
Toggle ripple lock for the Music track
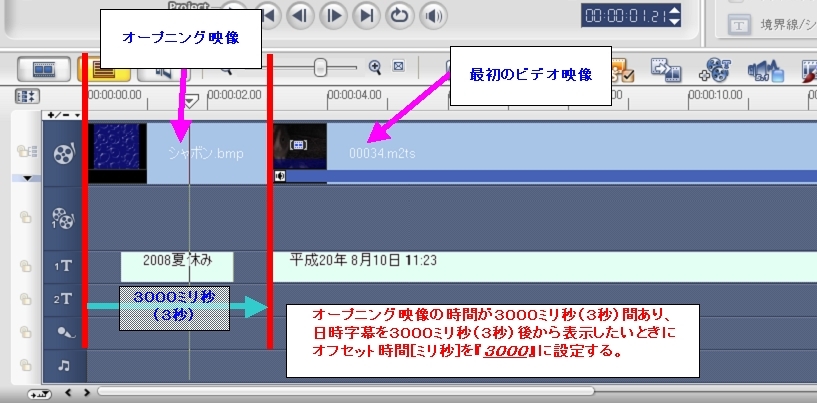click(x=26, y=365)
